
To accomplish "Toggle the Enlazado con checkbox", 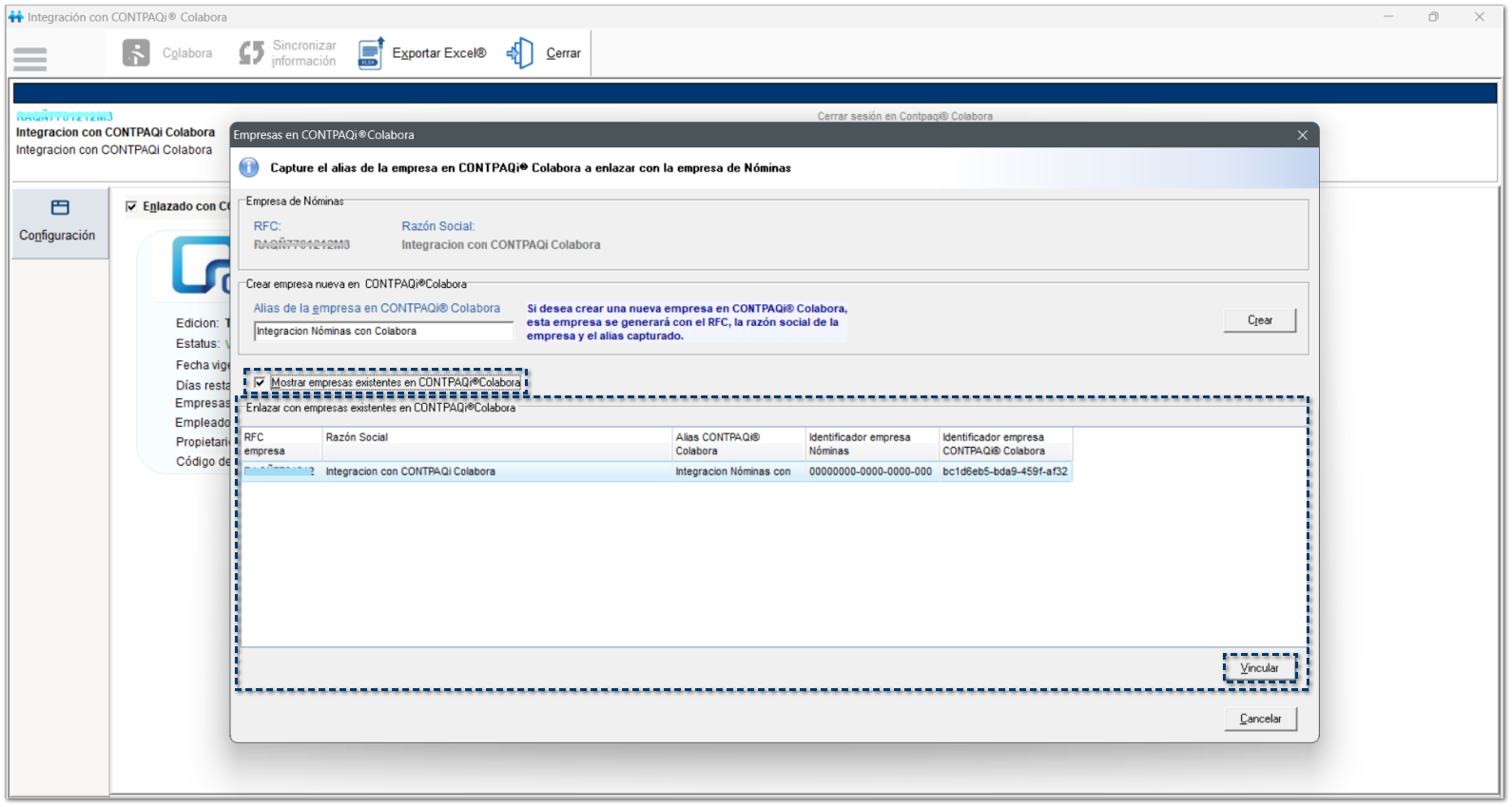I will (x=131, y=206).
